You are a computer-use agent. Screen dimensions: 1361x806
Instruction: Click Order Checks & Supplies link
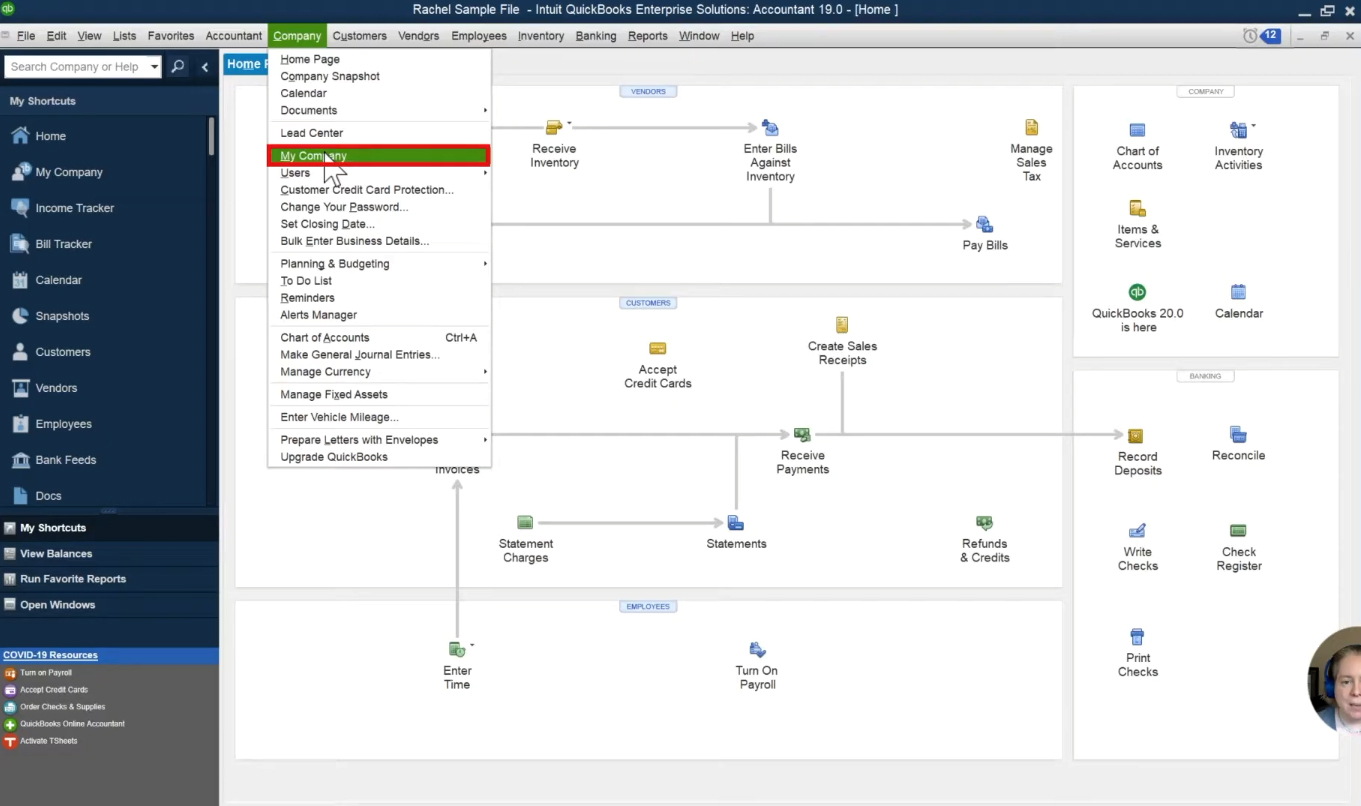62,707
